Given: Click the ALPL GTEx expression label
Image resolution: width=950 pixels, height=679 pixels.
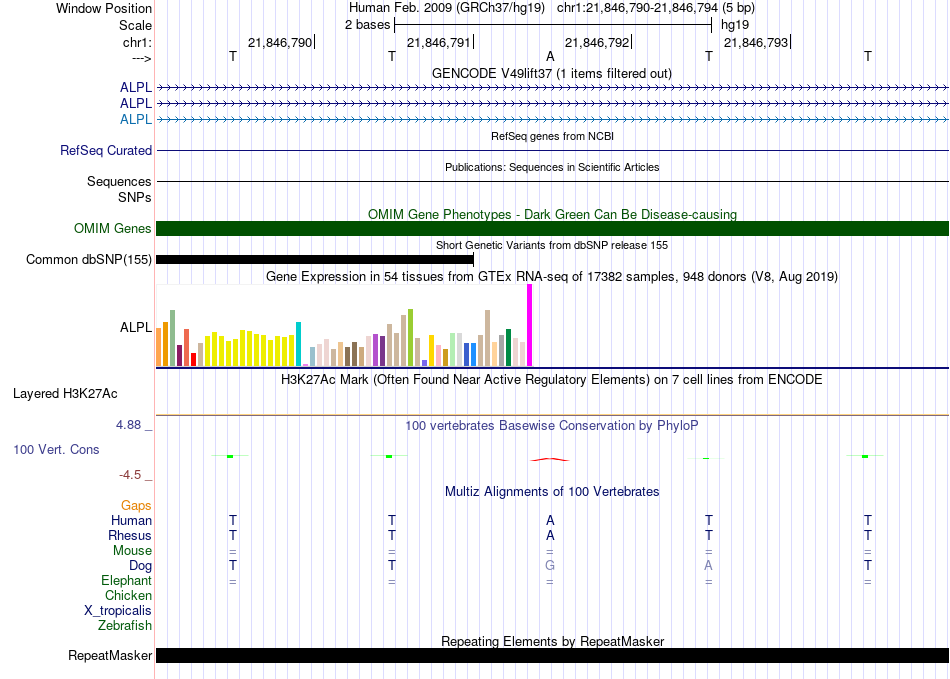Looking at the screenshot, I should point(136,327).
